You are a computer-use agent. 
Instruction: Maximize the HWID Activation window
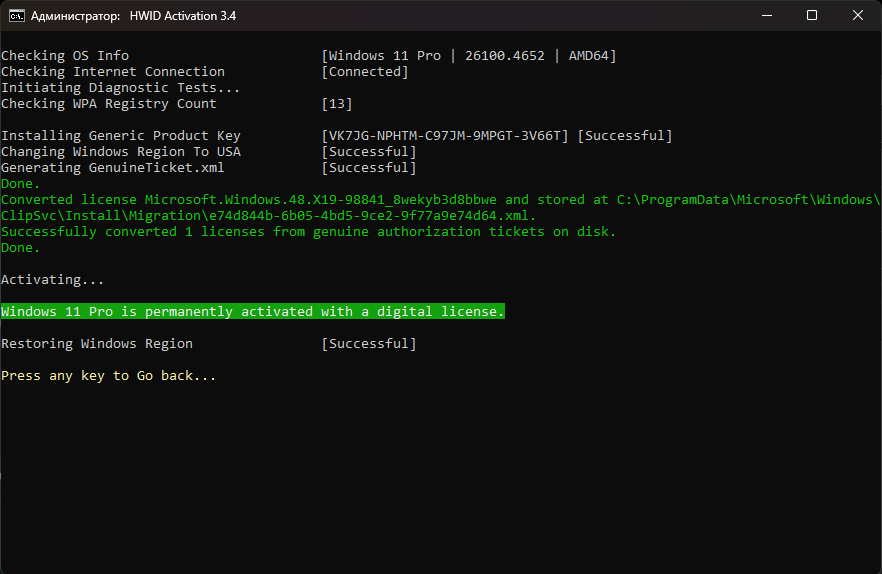(812, 16)
